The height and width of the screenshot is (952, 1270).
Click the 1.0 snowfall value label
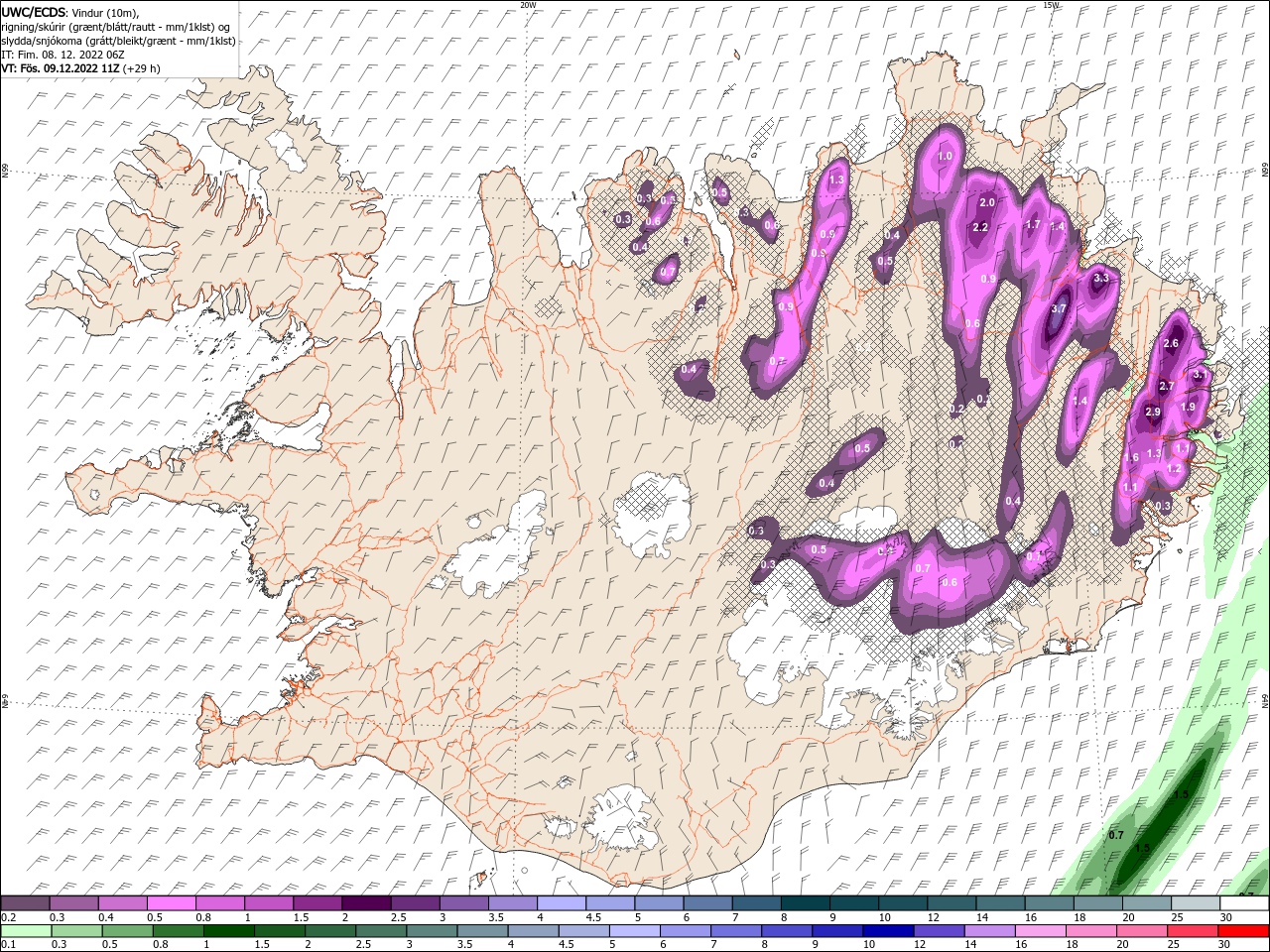[x=945, y=156]
